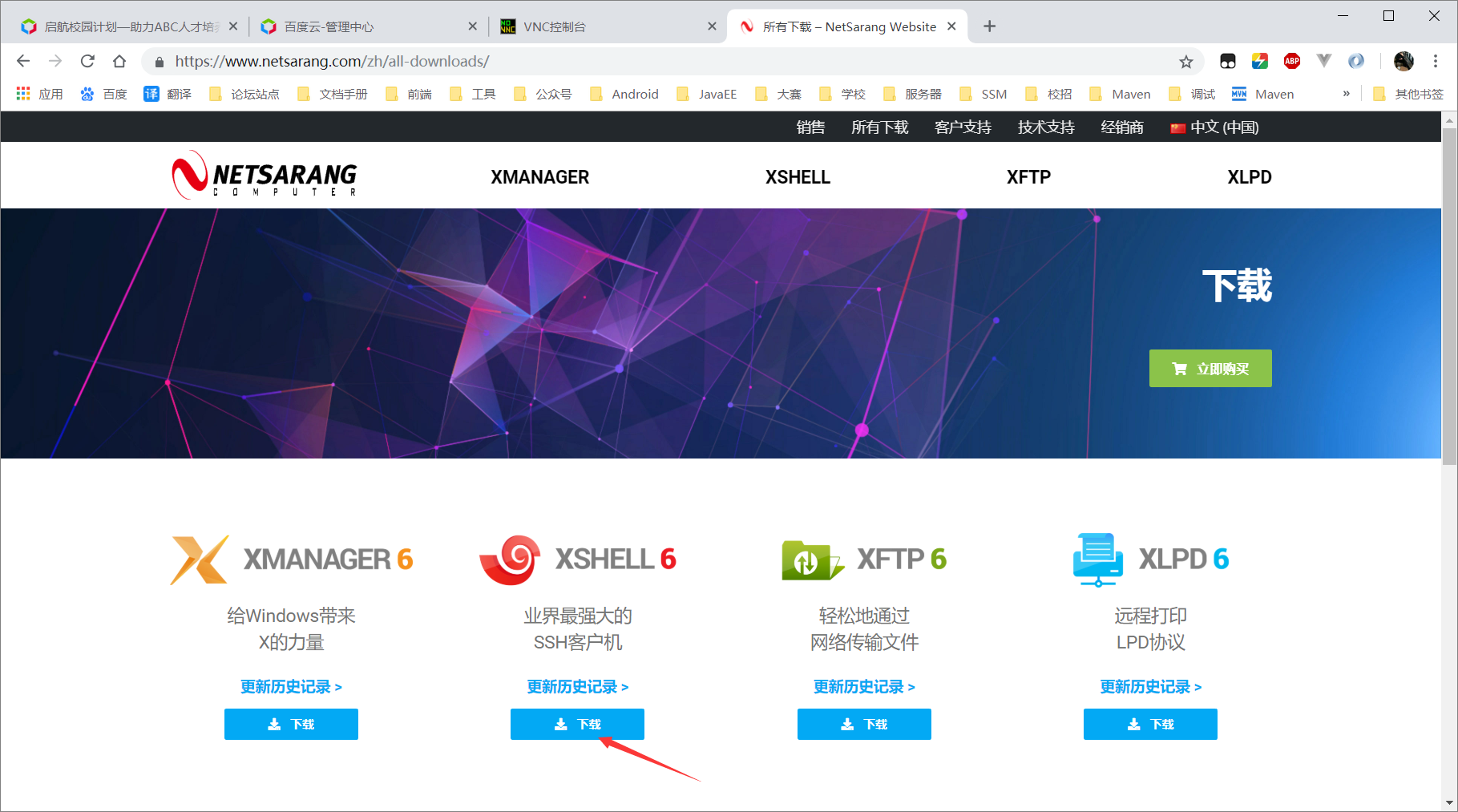Click the 立即购买 purchase button

(x=1210, y=368)
